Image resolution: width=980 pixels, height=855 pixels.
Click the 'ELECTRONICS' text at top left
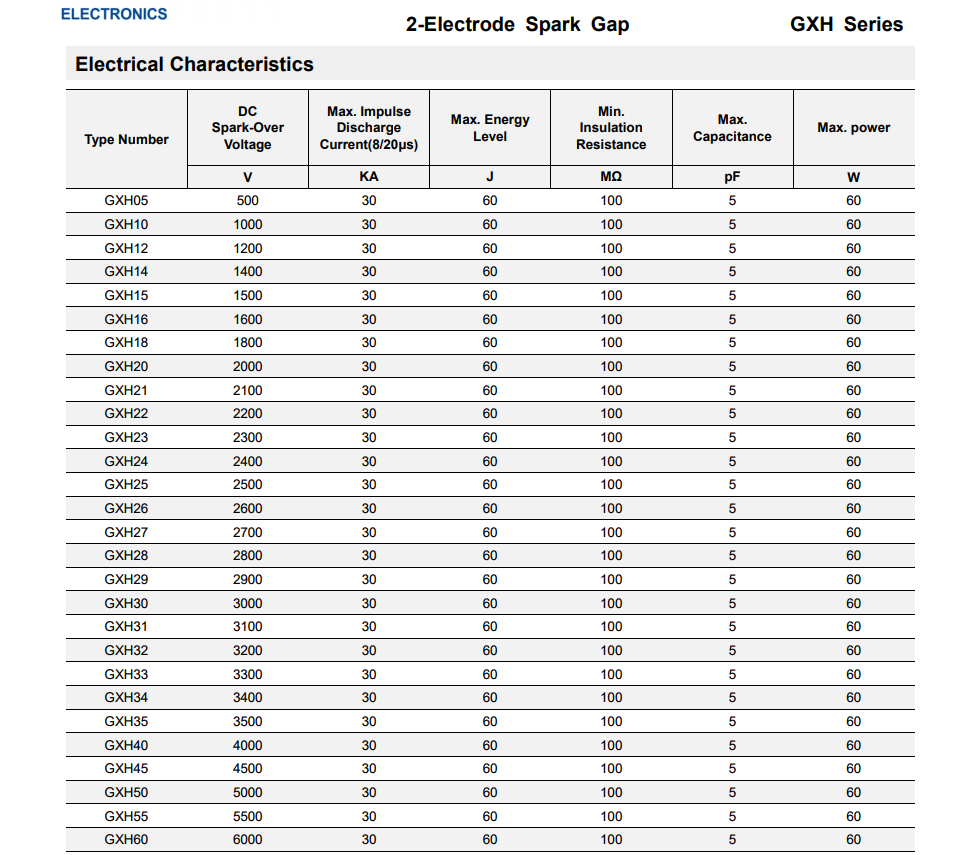click(114, 14)
